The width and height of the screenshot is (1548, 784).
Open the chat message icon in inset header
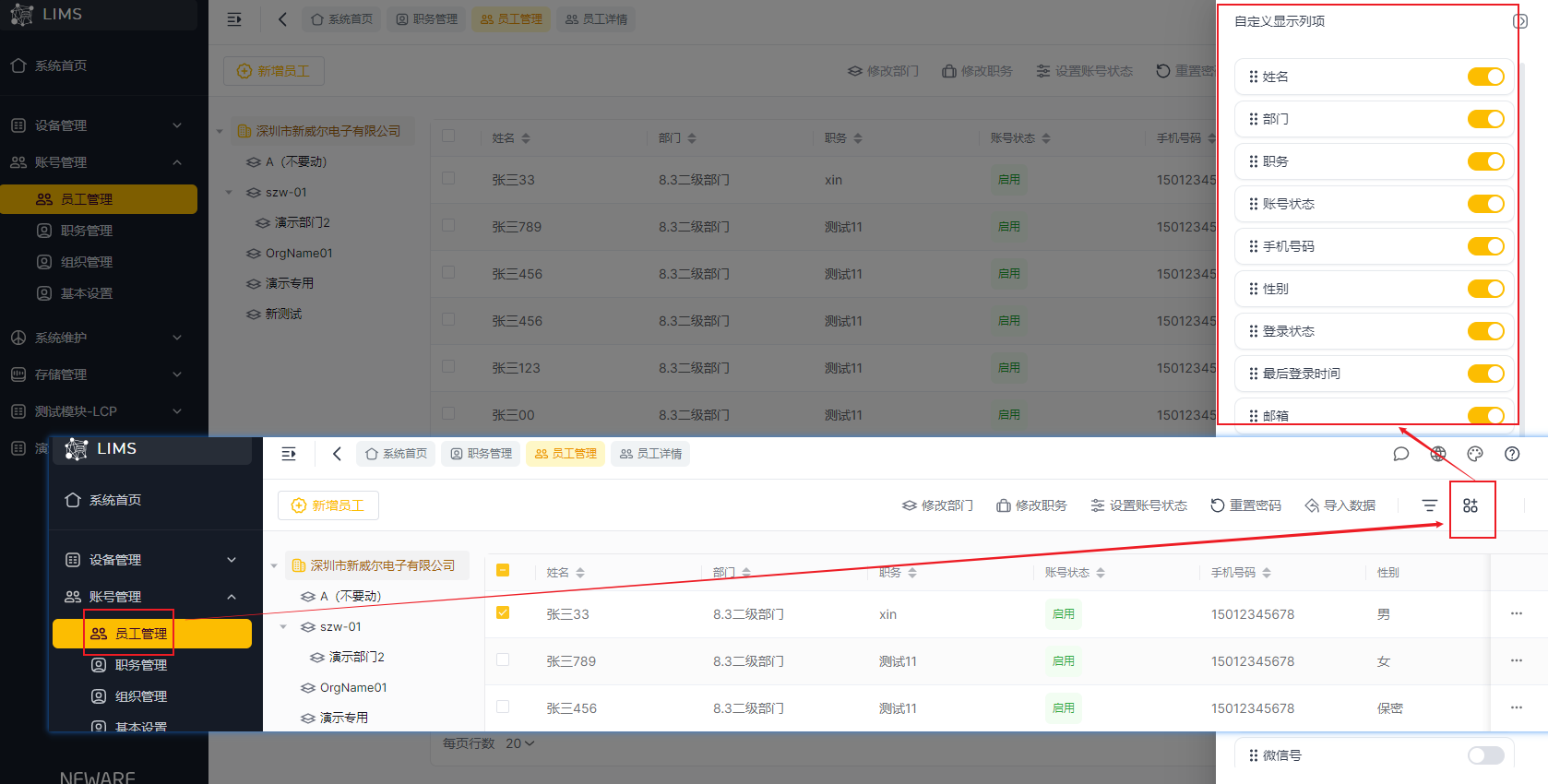[1400, 454]
